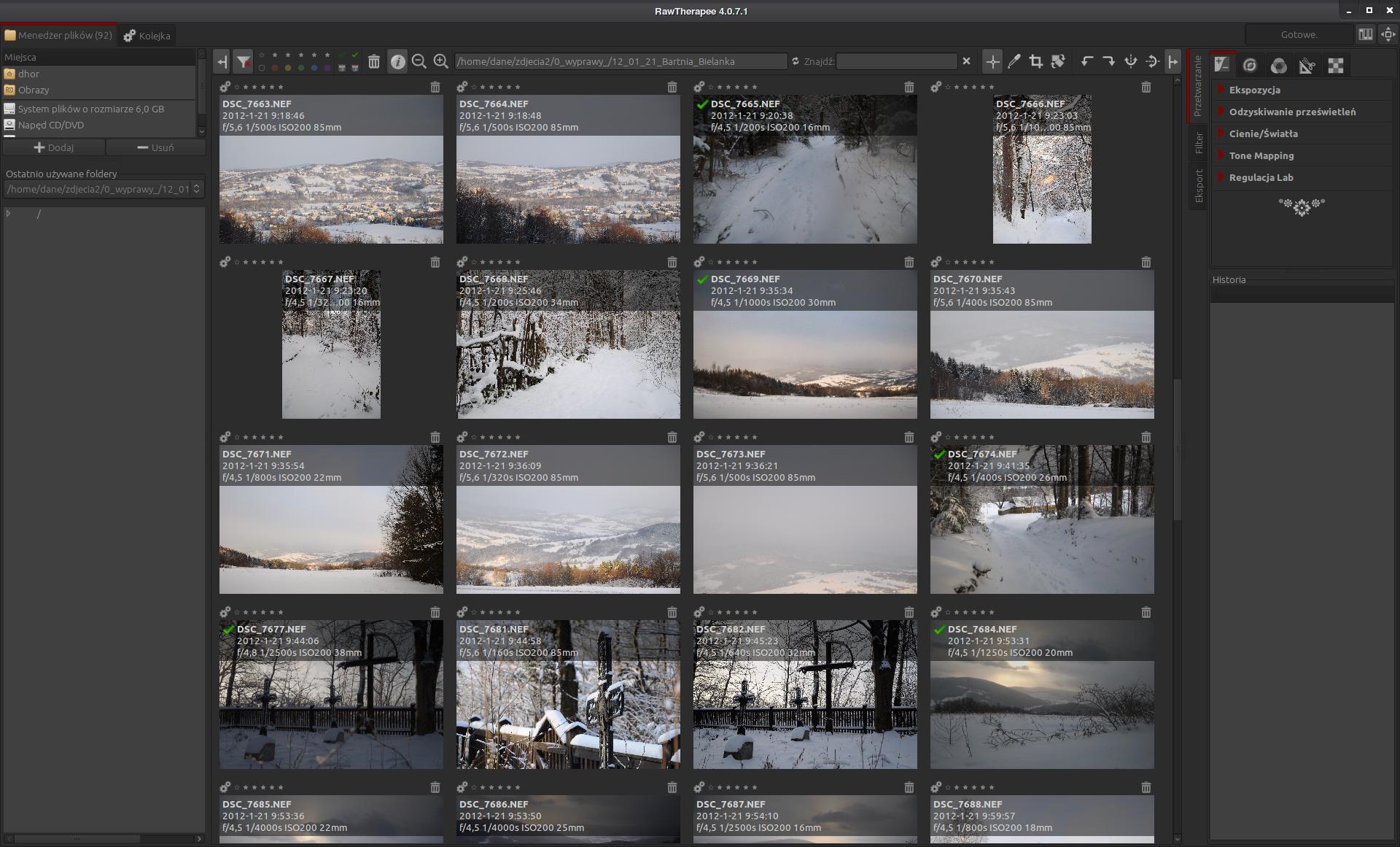Rotate selected images right

tap(1108, 61)
